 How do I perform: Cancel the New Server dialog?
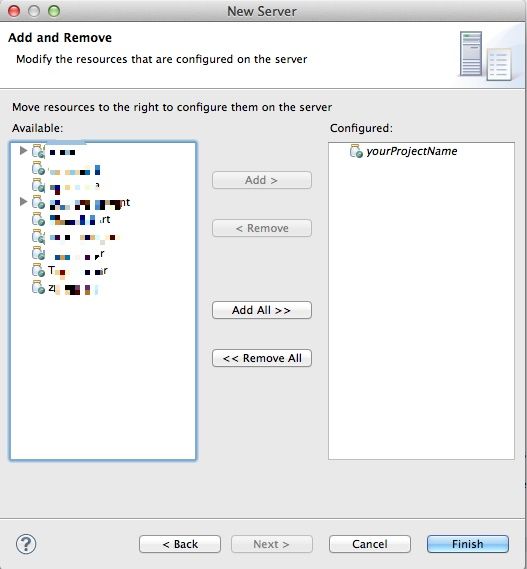(x=370, y=544)
